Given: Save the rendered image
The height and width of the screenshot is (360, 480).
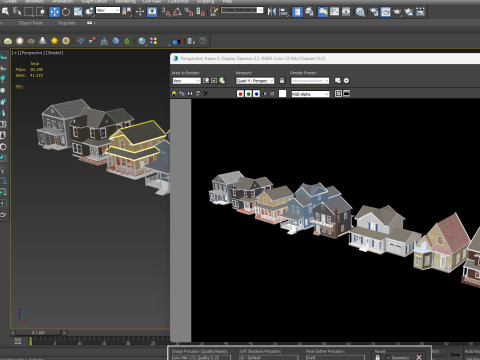Looking at the screenshot, I should (x=174, y=94).
